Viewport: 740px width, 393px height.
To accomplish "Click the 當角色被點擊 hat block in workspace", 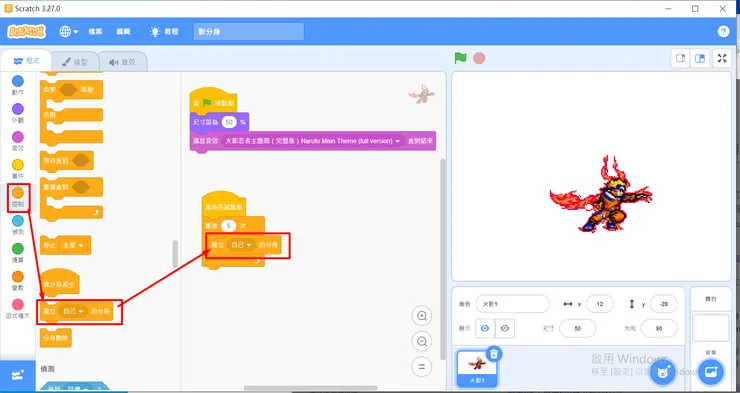I will [224, 206].
